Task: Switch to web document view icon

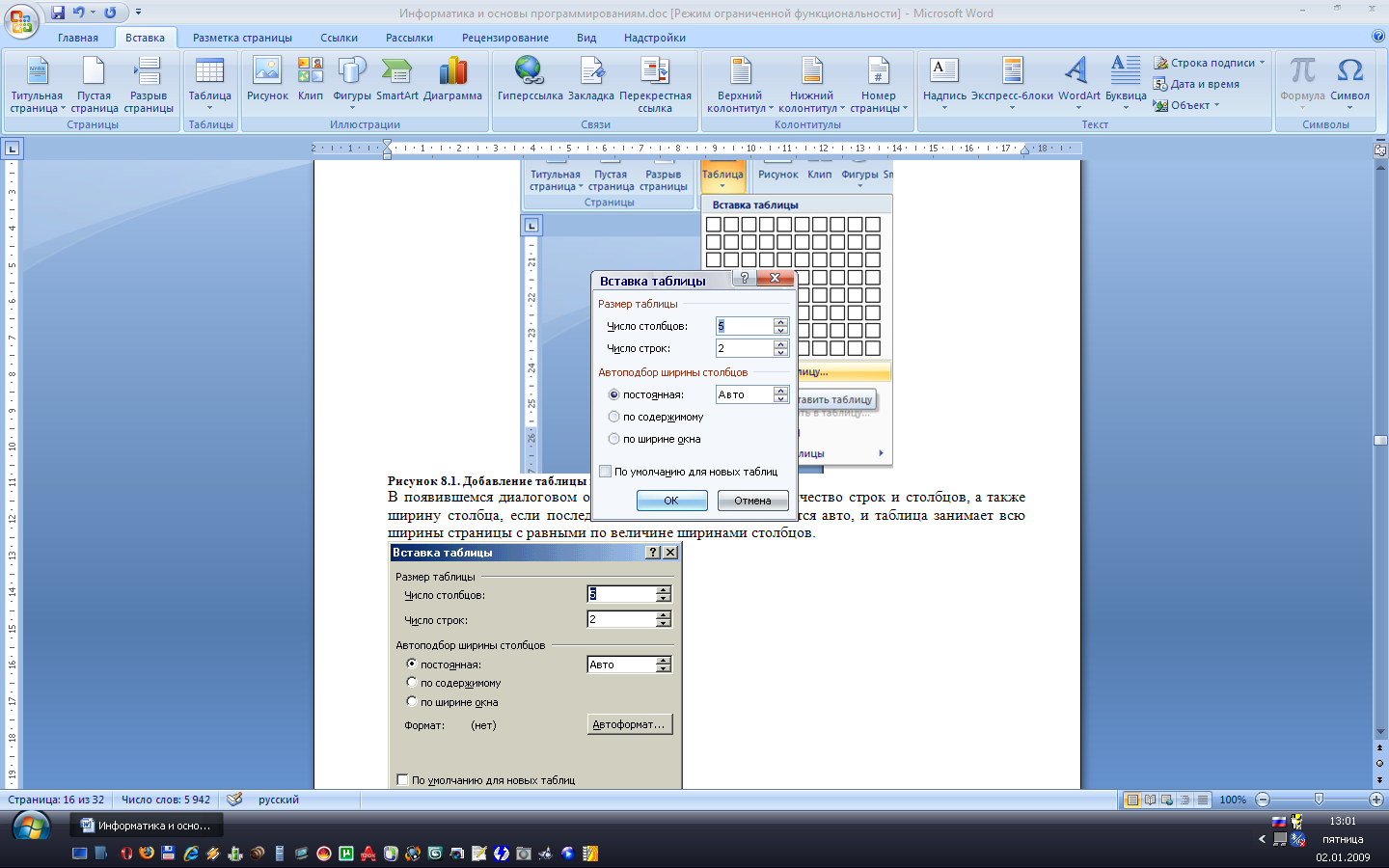Action: 1167,800
